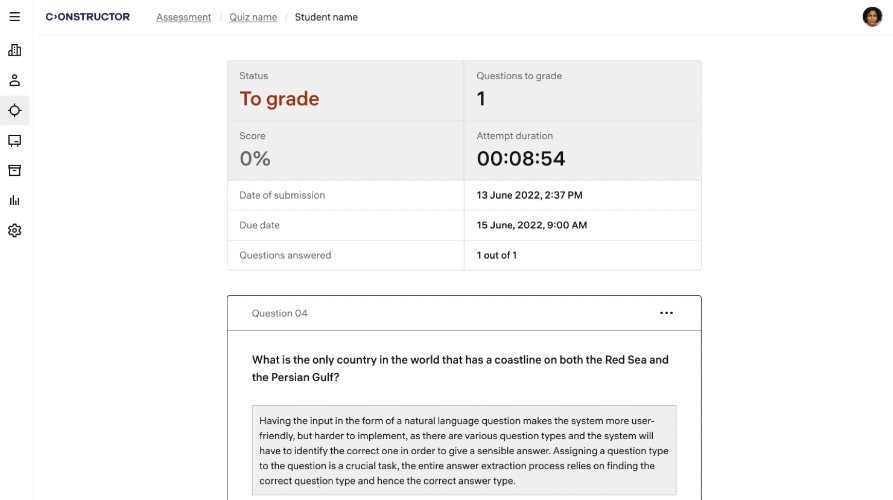Open the user profile avatar

[x=872, y=17]
